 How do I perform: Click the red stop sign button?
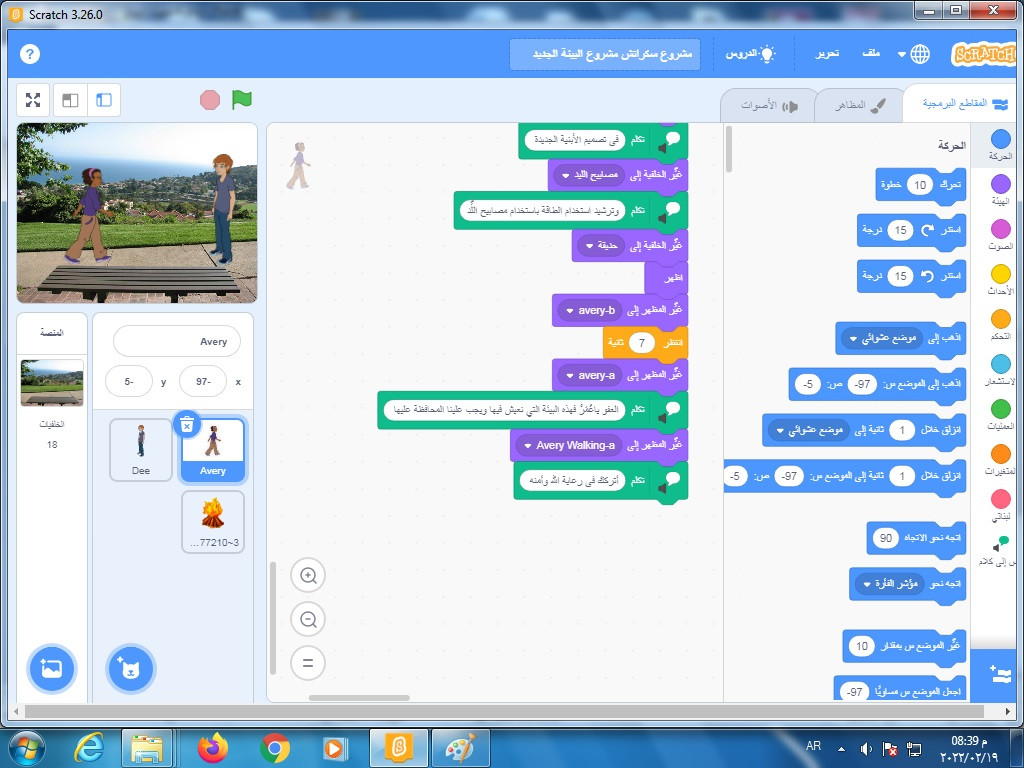tap(210, 100)
